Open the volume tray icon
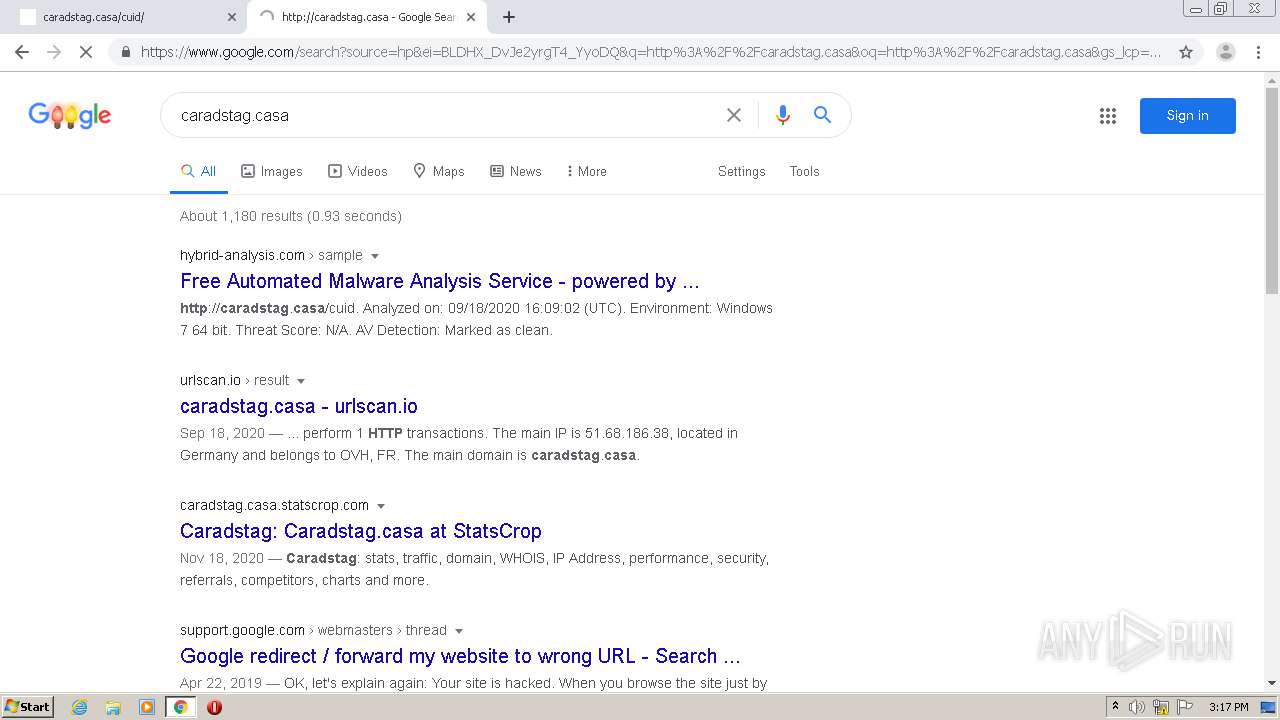The height and width of the screenshot is (720, 1280). pyautogui.click(x=1137, y=707)
